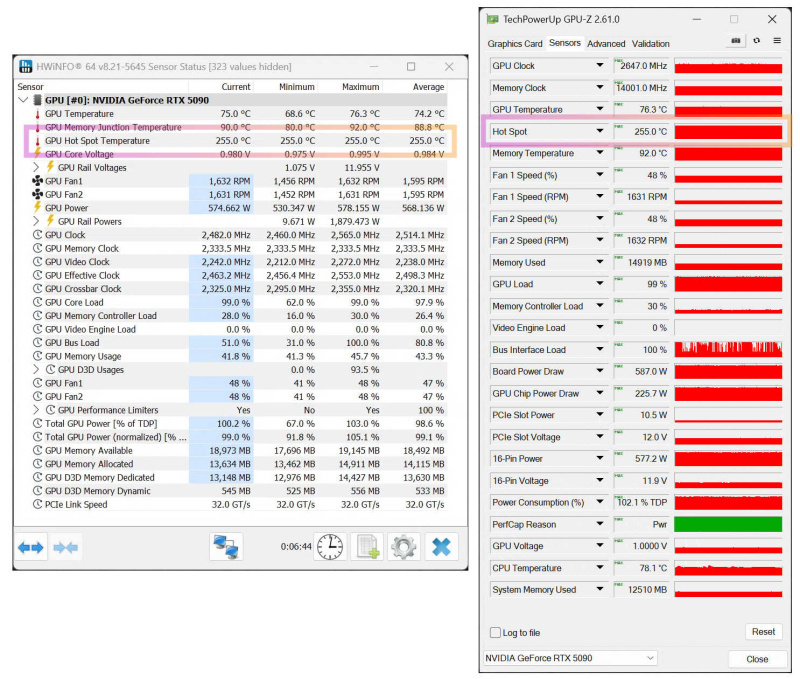
Task: Open the PerfCap Reason dropdown arrow
Action: [x=600, y=524]
